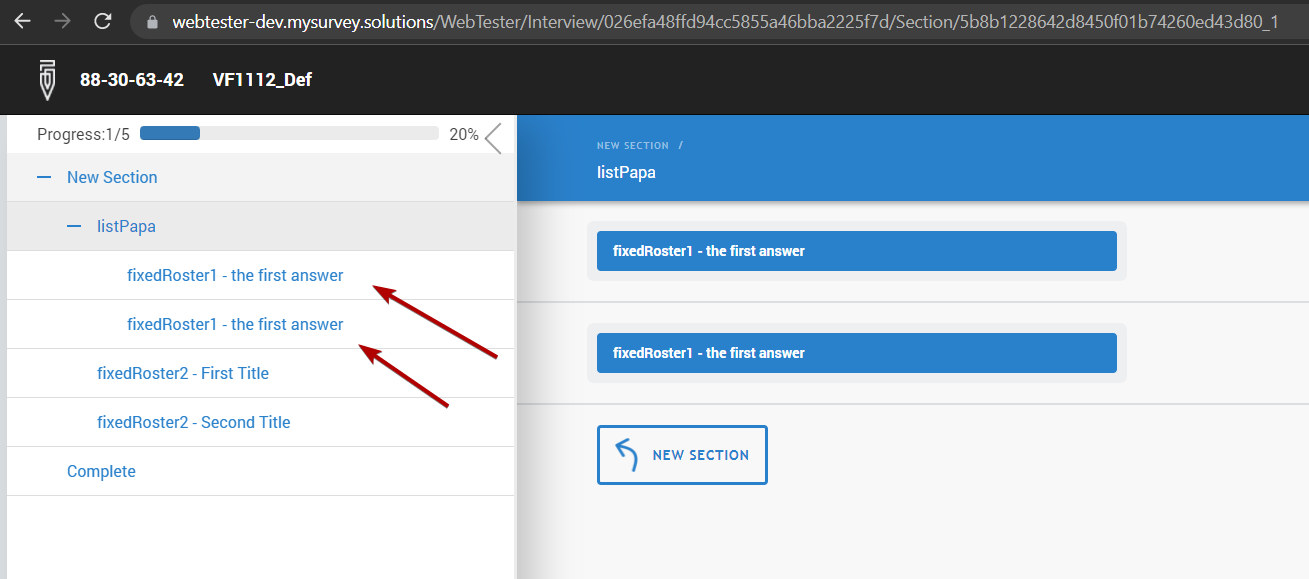Click the curved arrow inside NEW SECTION button
1309x579 pixels.
click(625, 454)
